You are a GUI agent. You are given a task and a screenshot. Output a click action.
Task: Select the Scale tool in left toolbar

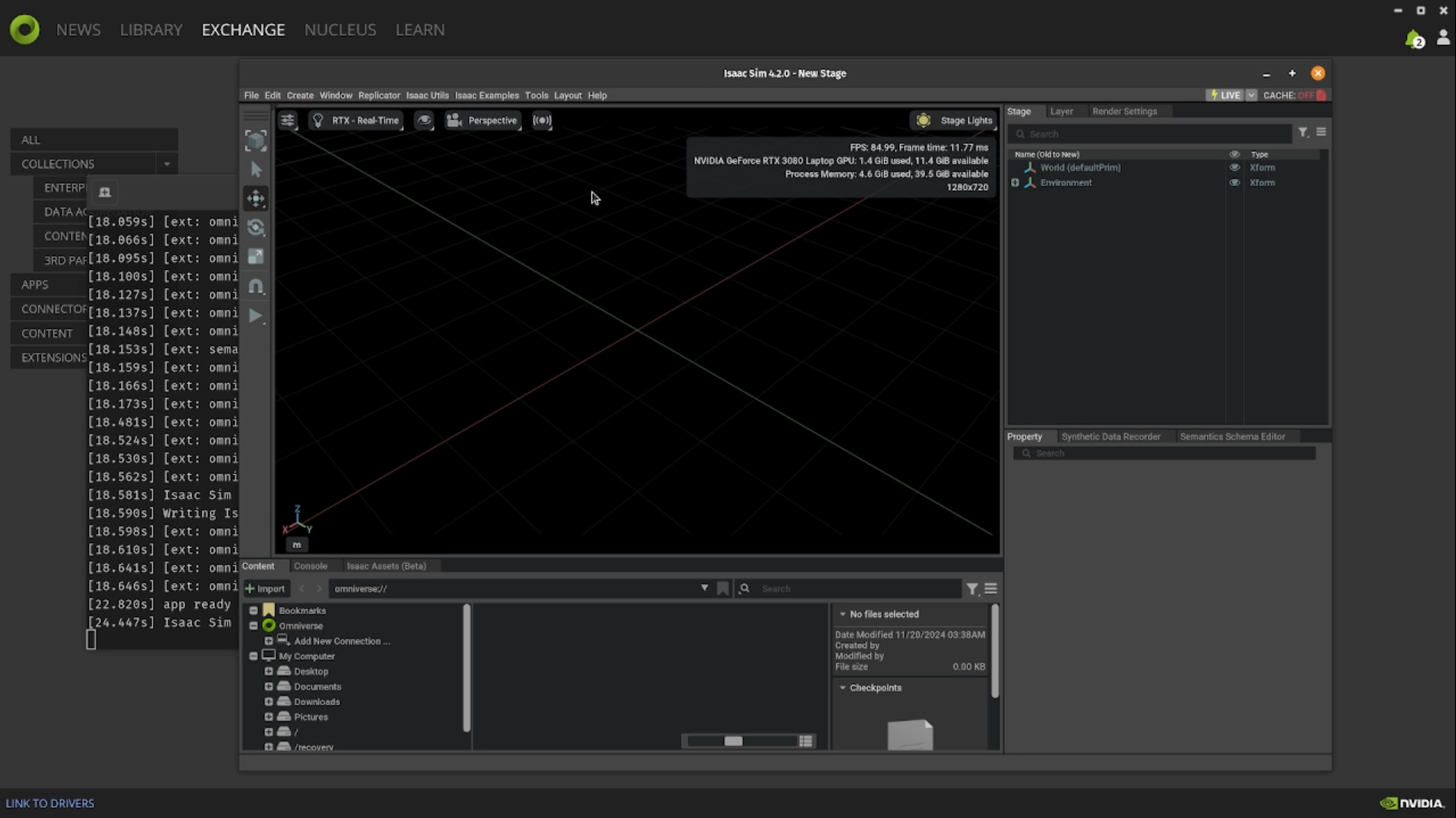(x=256, y=257)
